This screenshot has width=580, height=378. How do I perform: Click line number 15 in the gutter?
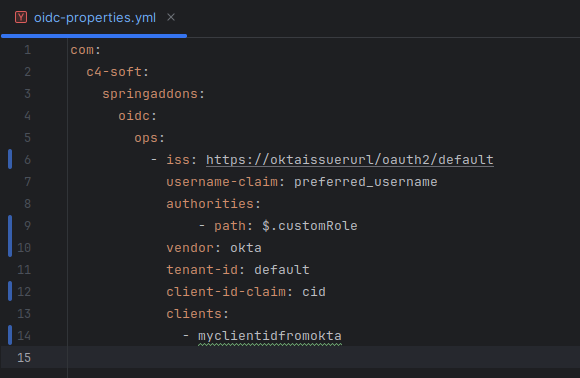24,357
